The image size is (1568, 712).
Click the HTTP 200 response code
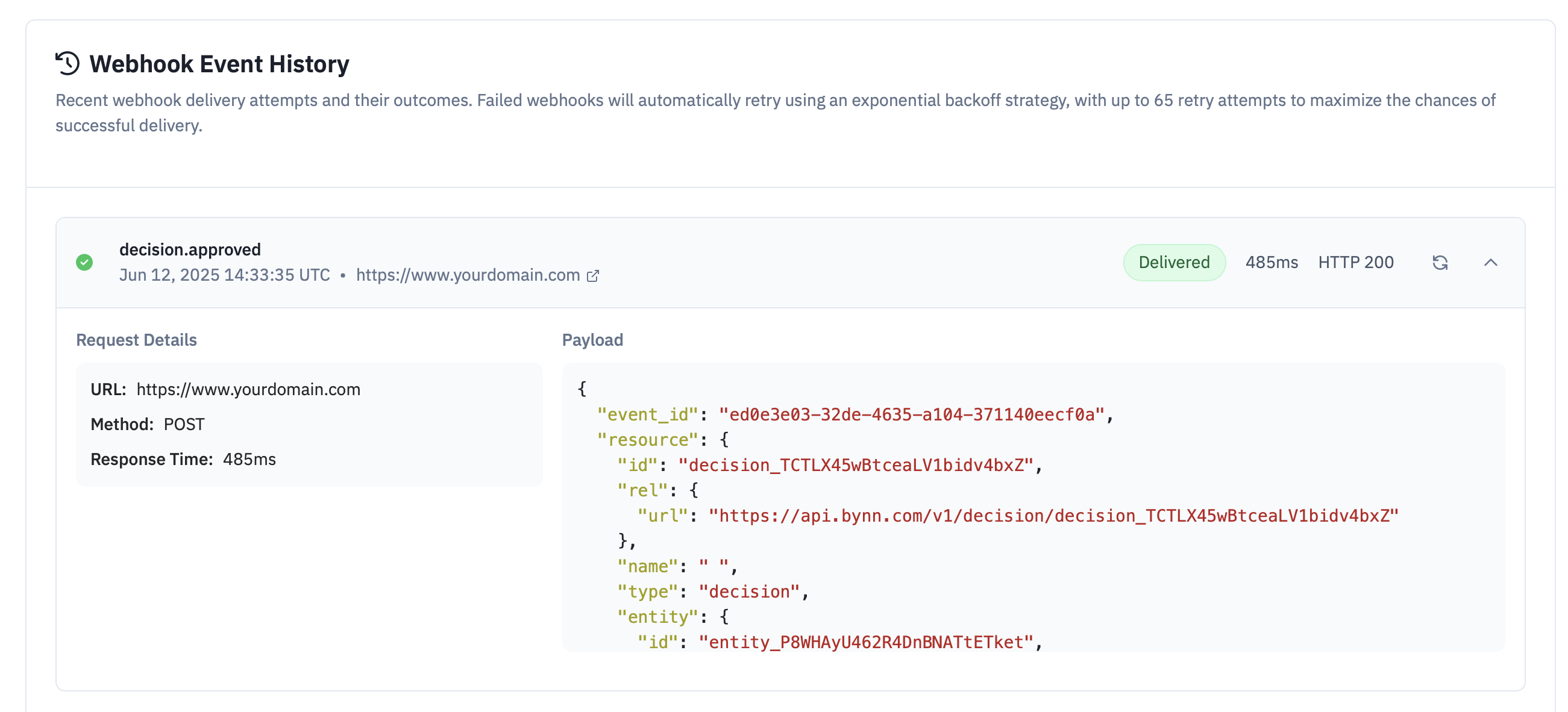1355,262
